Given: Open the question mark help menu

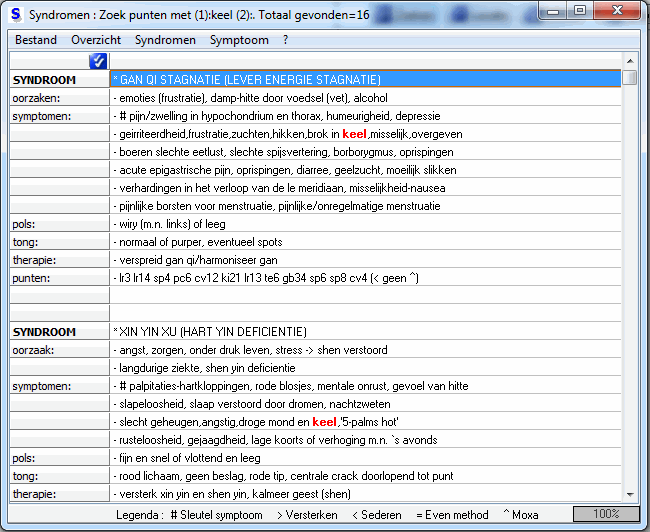Looking at the screenshot, I should pyautogui.click(x=285, y=40).
